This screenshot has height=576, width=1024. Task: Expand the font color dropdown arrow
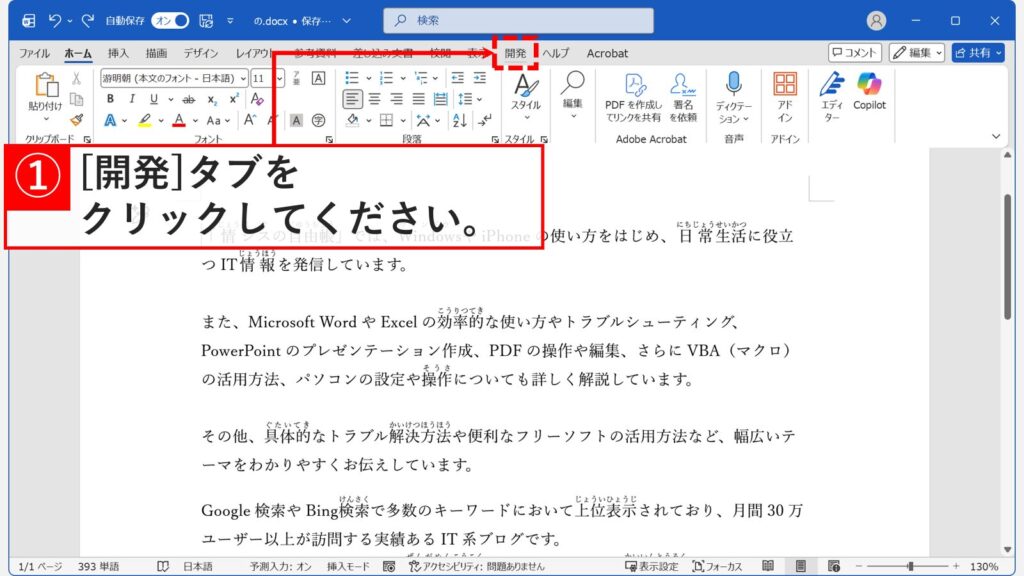[194, 119]
